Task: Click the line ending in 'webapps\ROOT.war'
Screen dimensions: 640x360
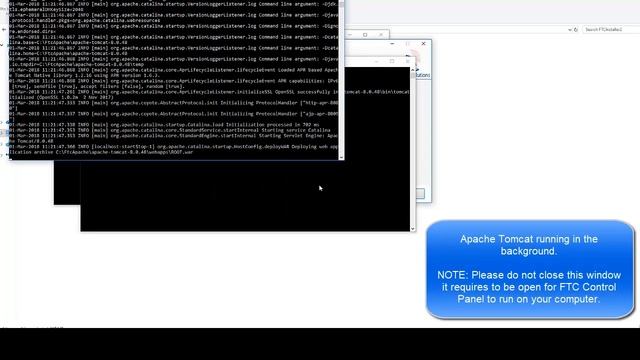Action: pyautogui.click(x=101, y=152)
